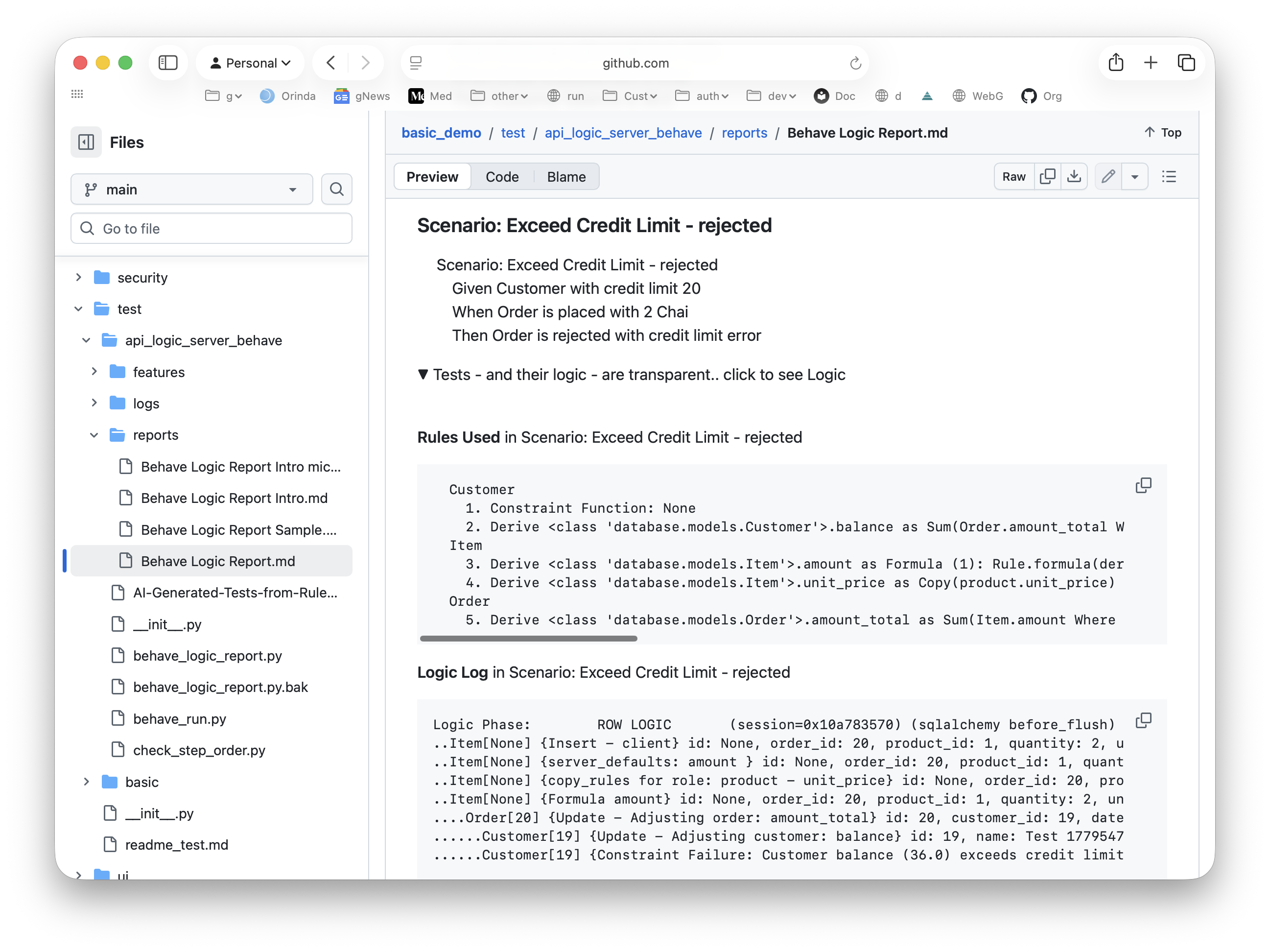Click the browser forward arrow
This screenshot has height=952, width=1270.
point(365,63)
